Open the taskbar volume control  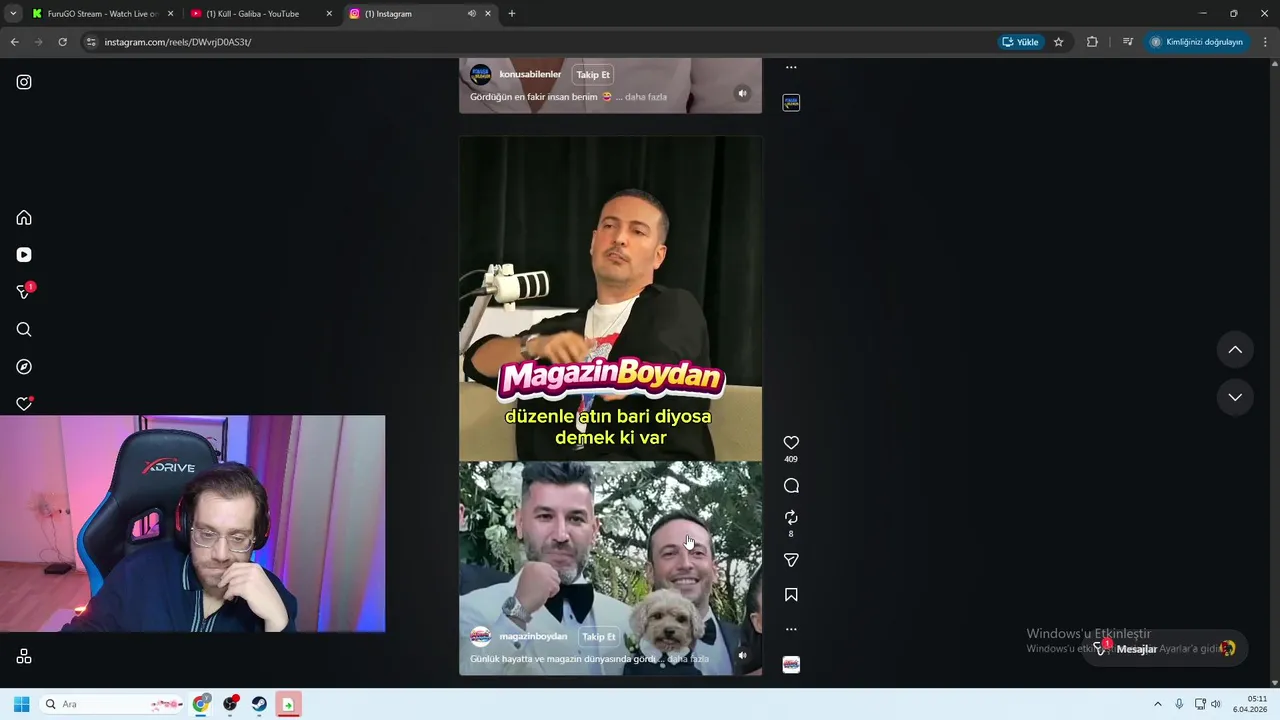[x=1216, y=704]
